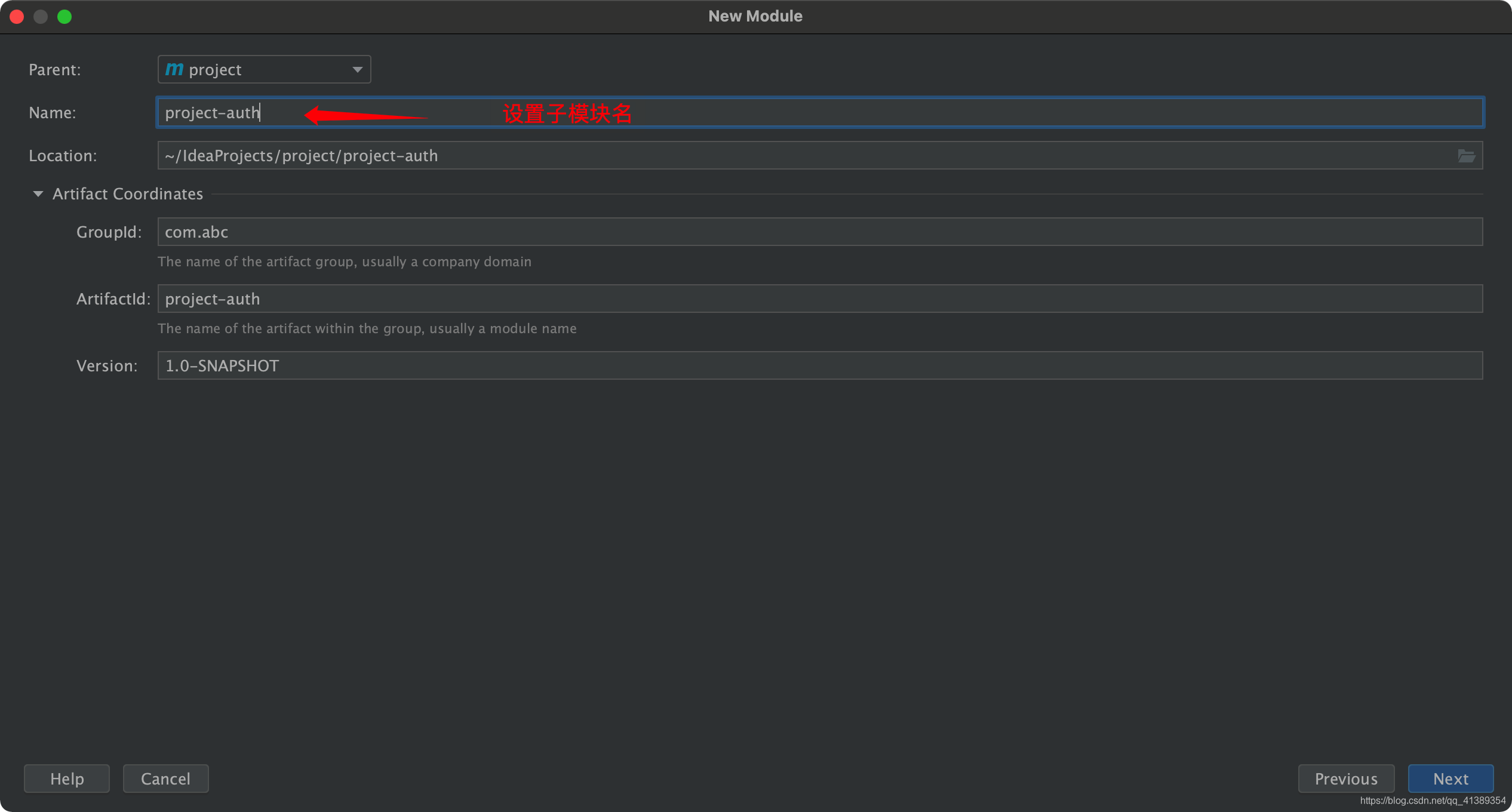1512x812 pixels.
Task: Browse for folder via Location folder icon
Action: click(1466, 156)
